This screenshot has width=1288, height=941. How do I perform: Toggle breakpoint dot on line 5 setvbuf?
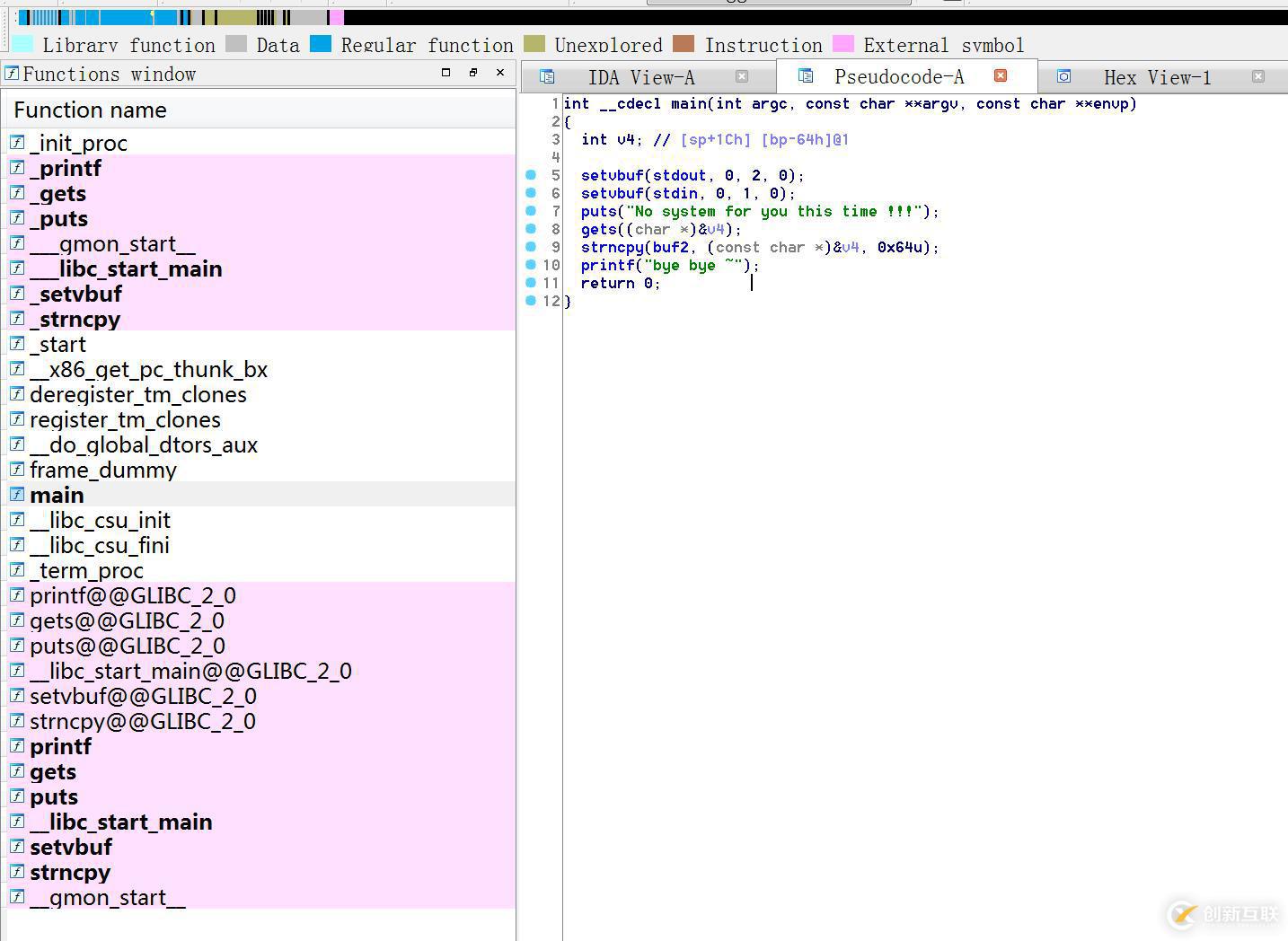coord(531,175)
